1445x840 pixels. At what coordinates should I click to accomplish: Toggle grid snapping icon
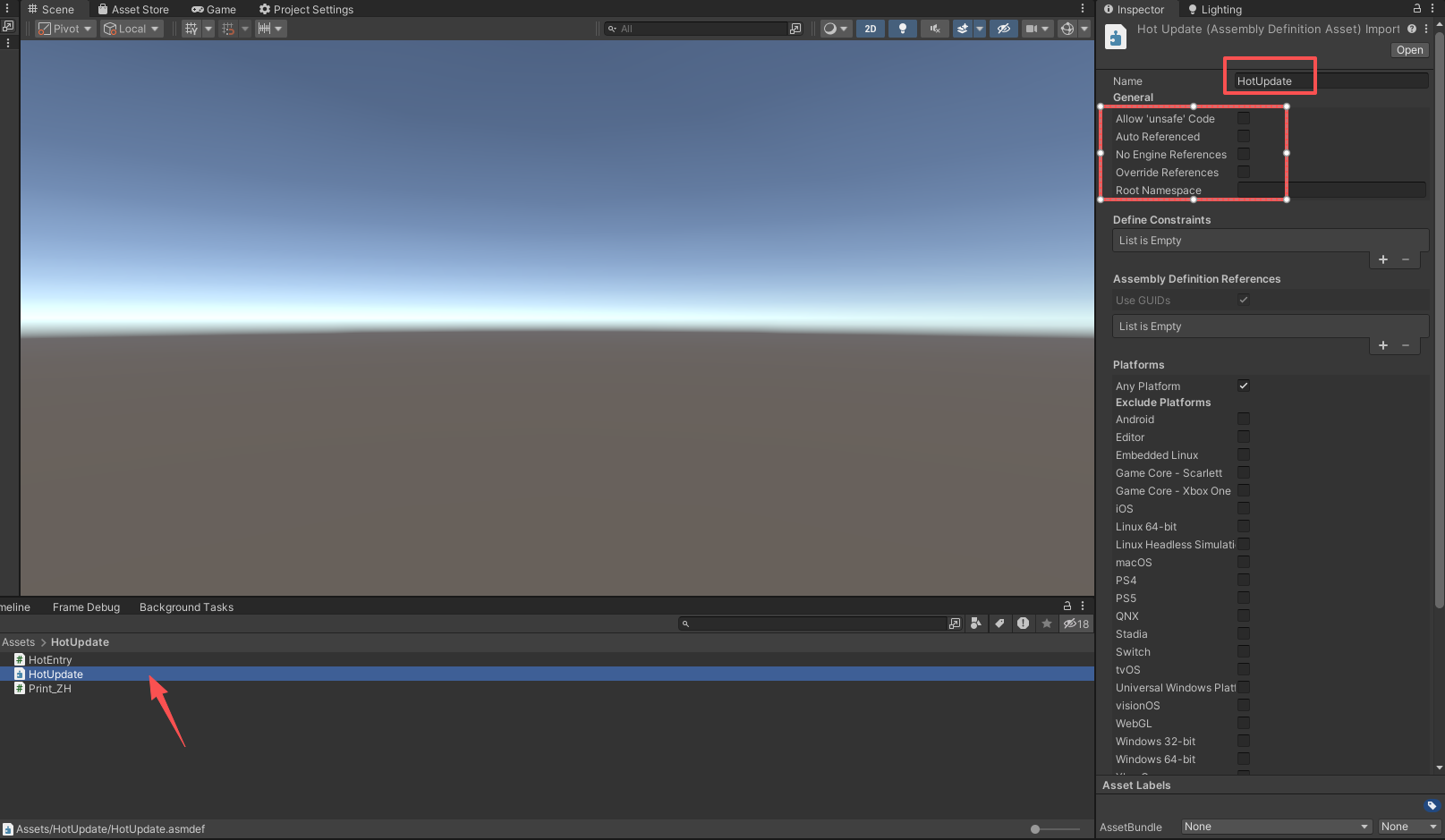[228, 29]
